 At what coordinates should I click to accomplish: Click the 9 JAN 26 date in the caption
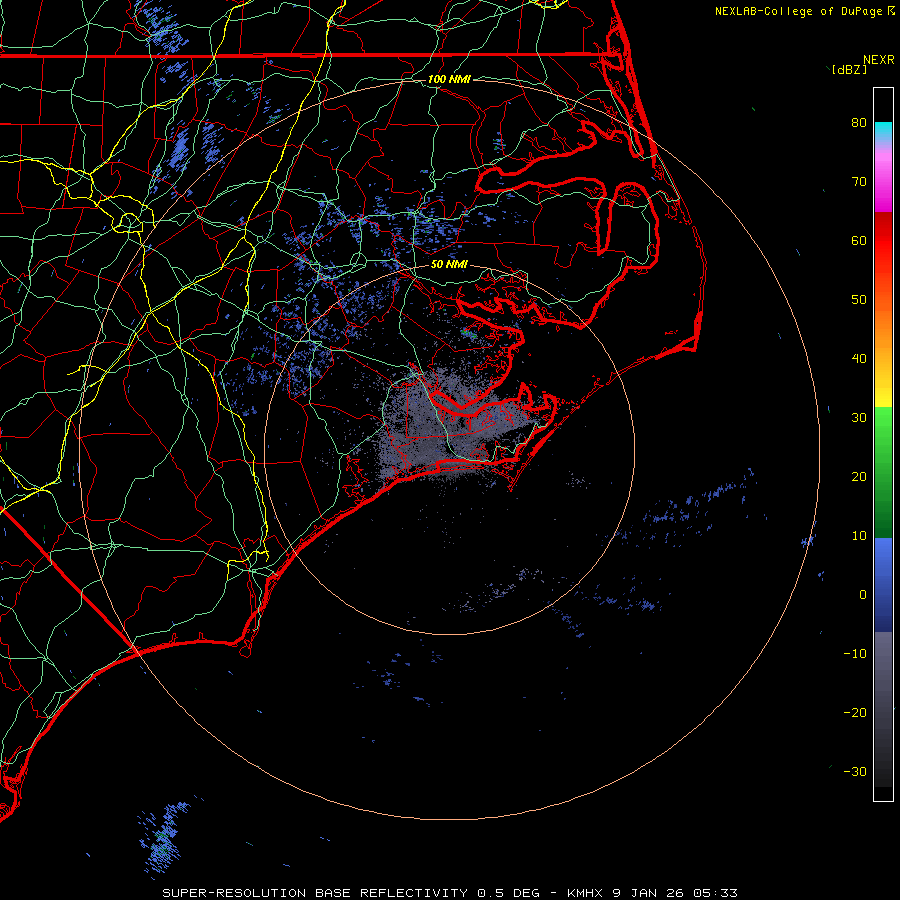(x=650, y=893)
